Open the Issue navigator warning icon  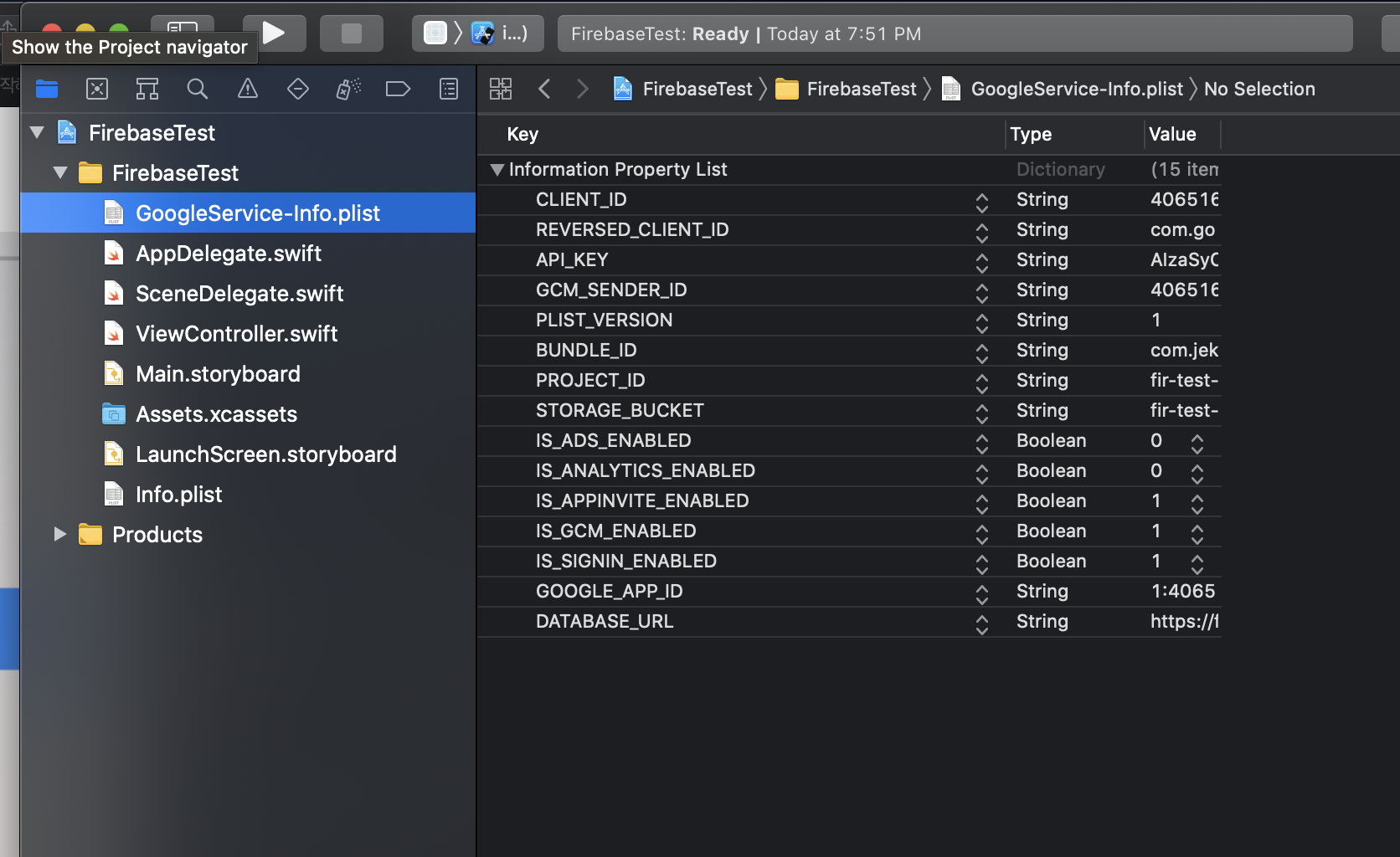click(248, 89)
